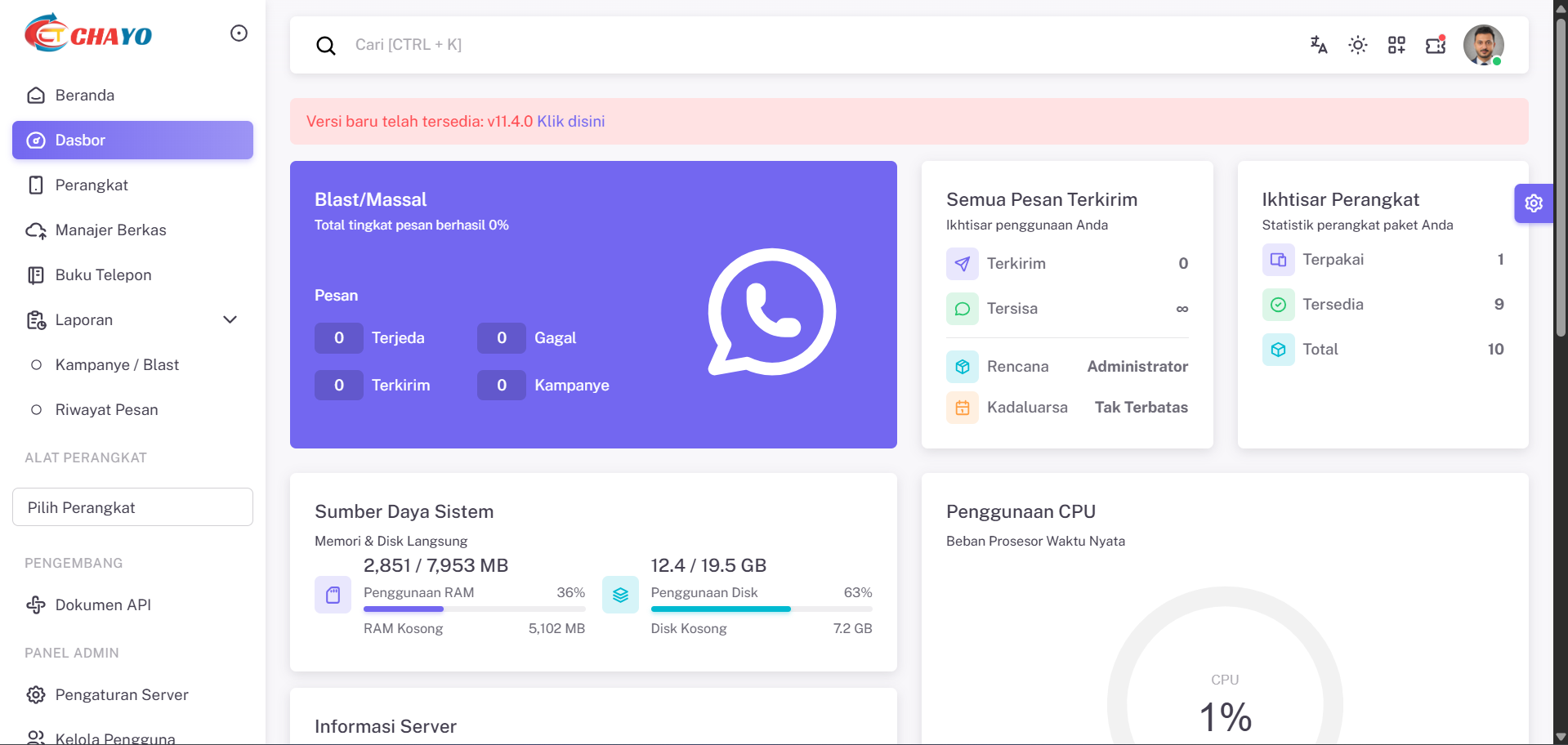Click the apps grid icon in header
This screenshot has width=1568, height=745.
pos(1396,45)
